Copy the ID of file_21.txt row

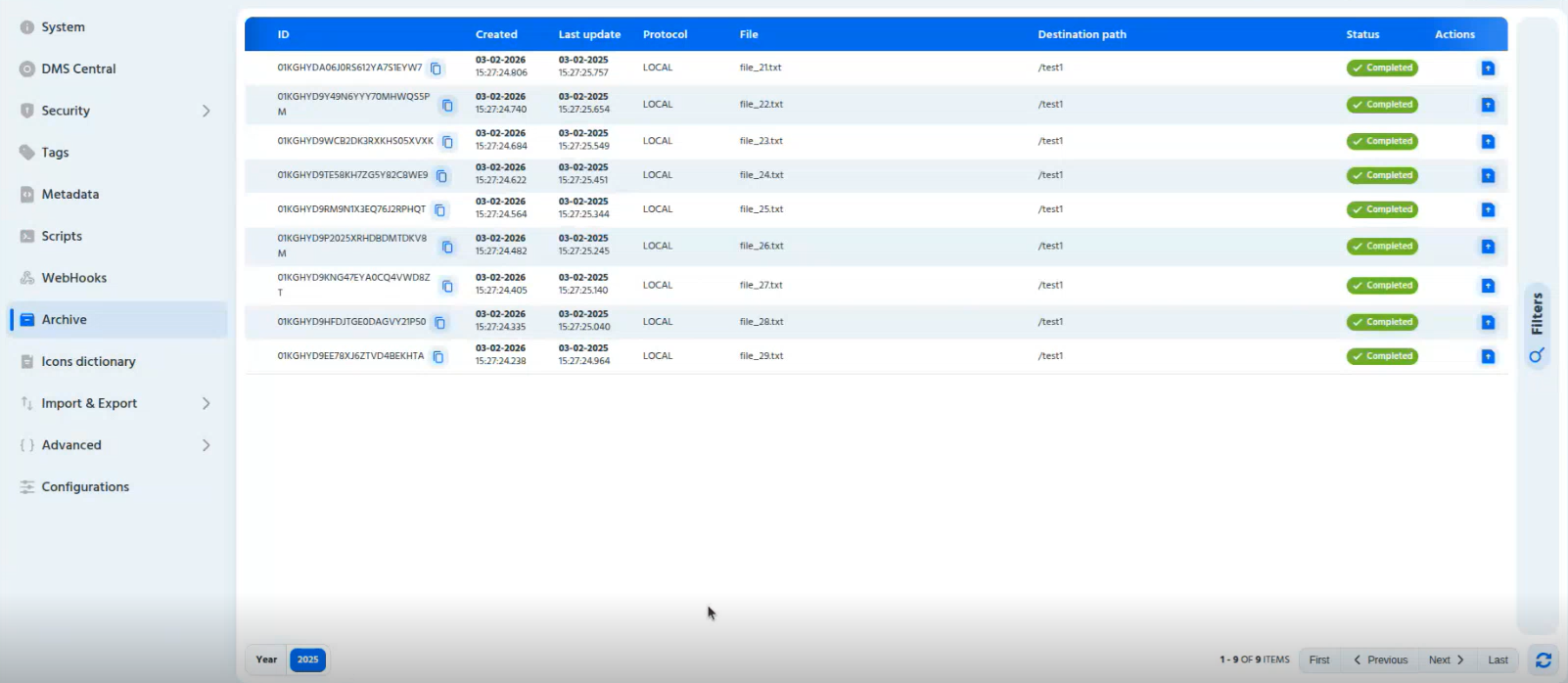[x=437, y=68]
